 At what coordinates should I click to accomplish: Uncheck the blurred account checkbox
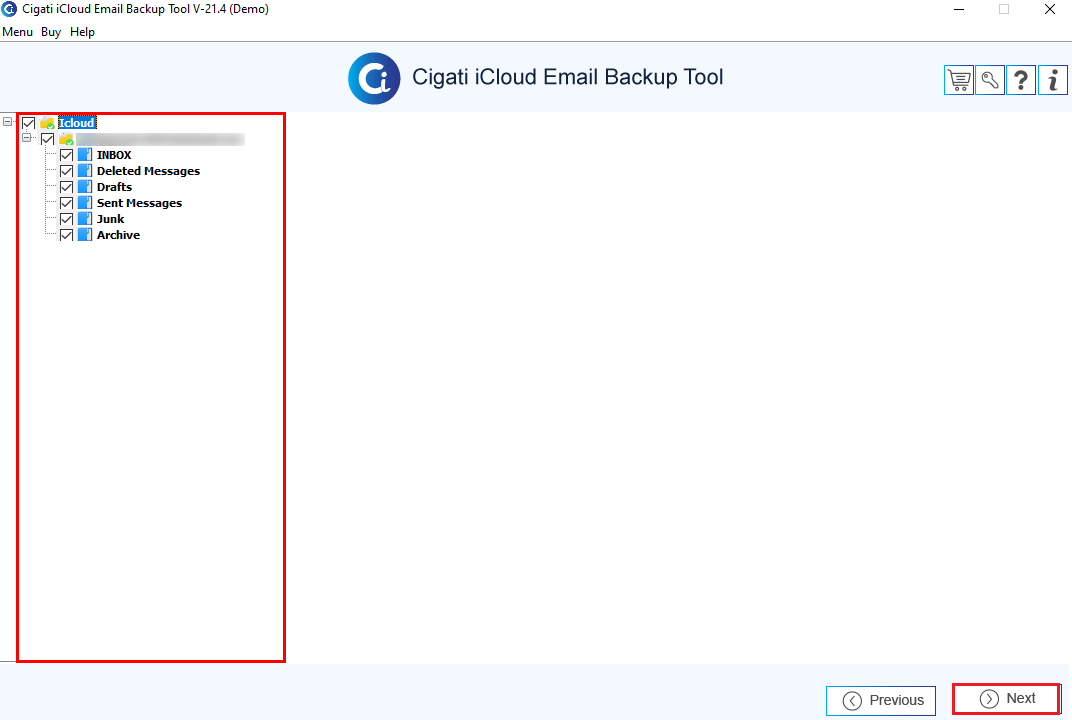point(47,139)
